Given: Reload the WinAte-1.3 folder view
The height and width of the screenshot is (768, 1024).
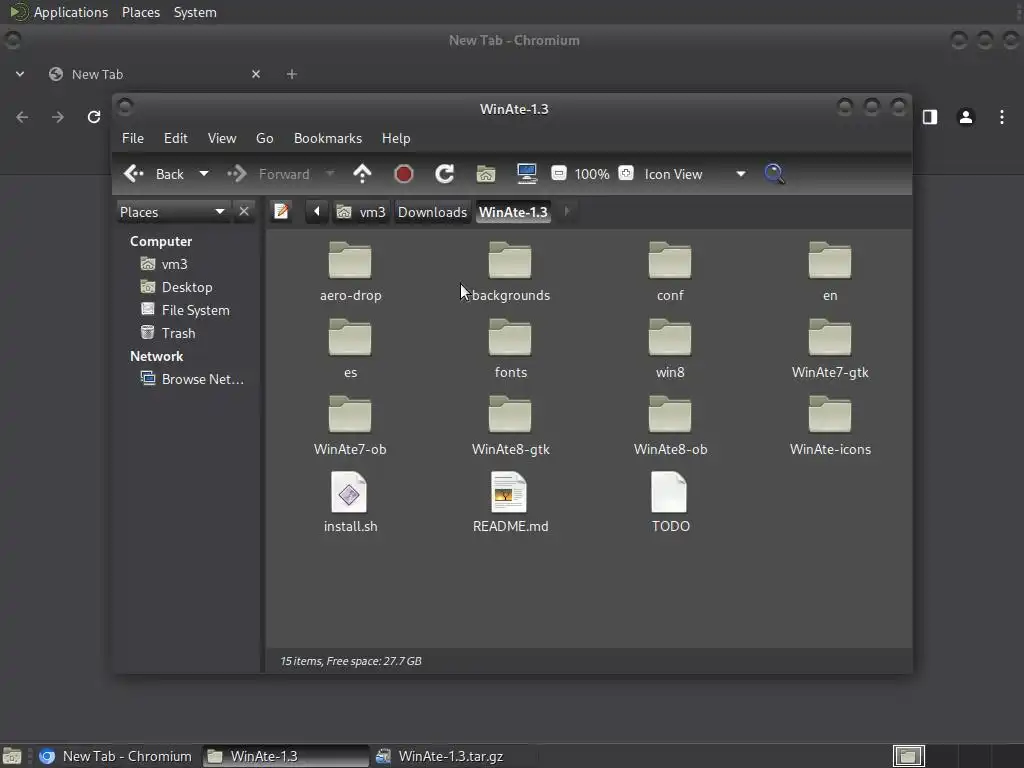Looking at the screenshot, I should coord(445,174).
